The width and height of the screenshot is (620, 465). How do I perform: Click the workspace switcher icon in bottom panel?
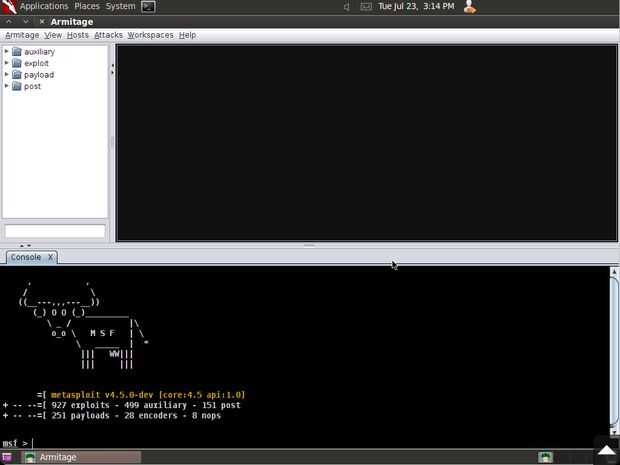point(546,457)
